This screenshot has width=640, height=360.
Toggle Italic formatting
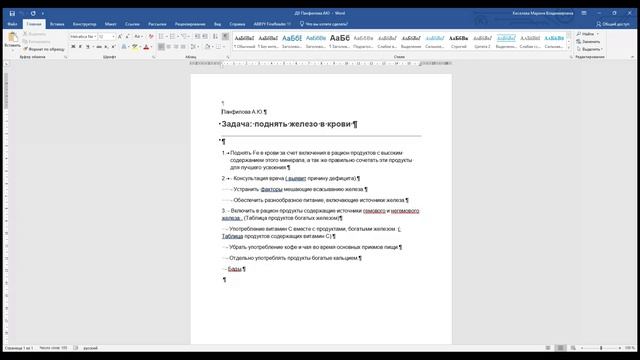pyautogui.click(x=80, y=47)
